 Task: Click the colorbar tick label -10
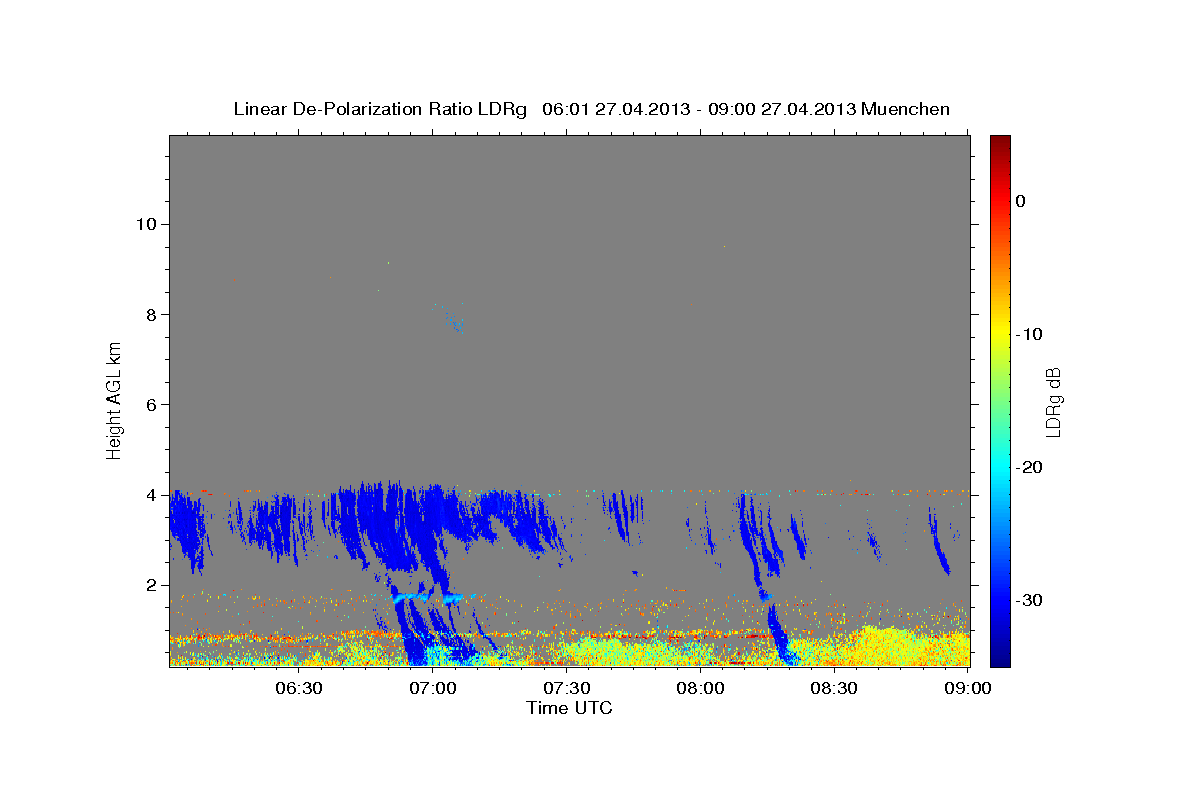click(x=1030, y=334)
